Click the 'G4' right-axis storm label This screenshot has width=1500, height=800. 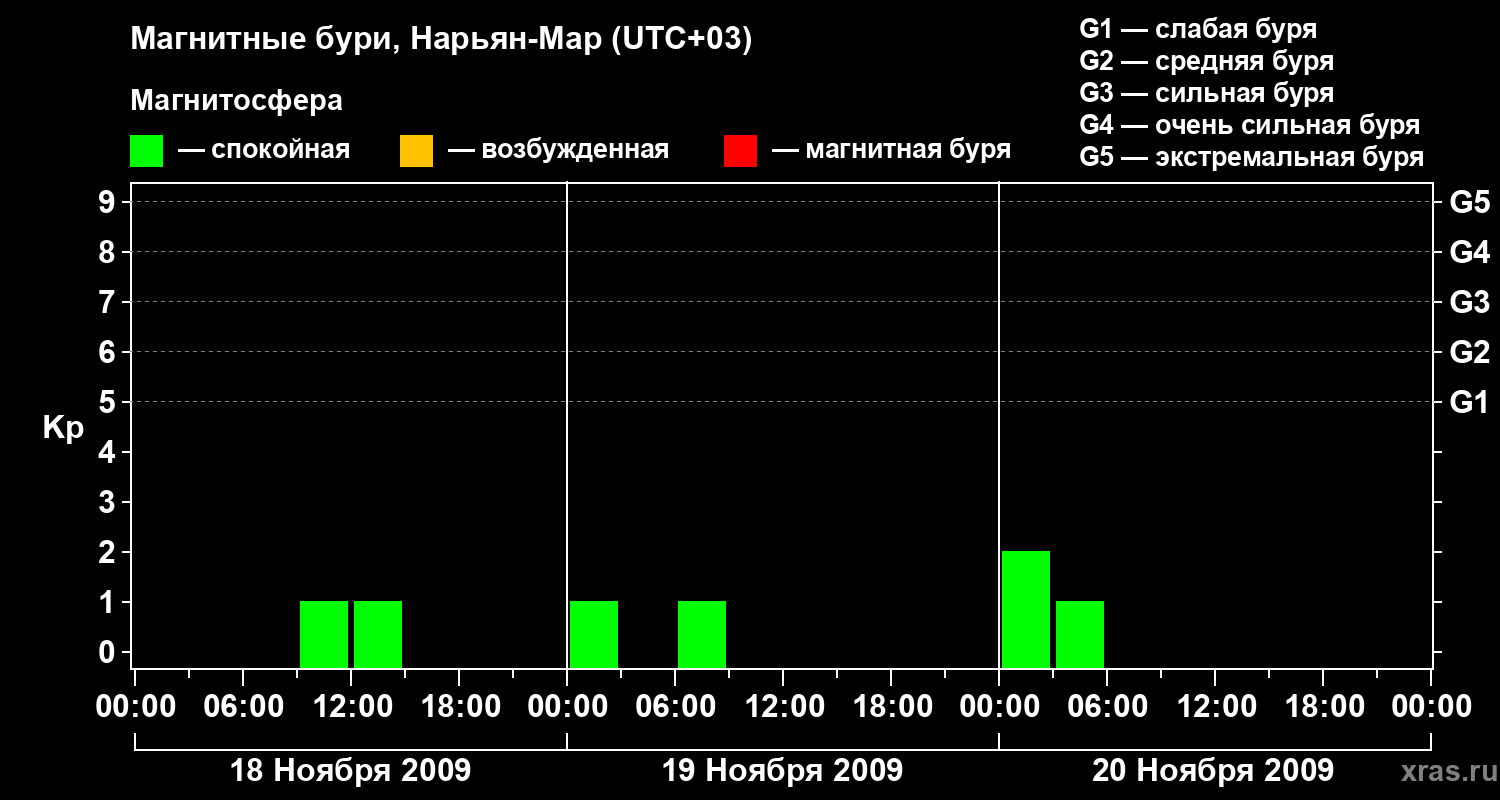click(1470, 252)
